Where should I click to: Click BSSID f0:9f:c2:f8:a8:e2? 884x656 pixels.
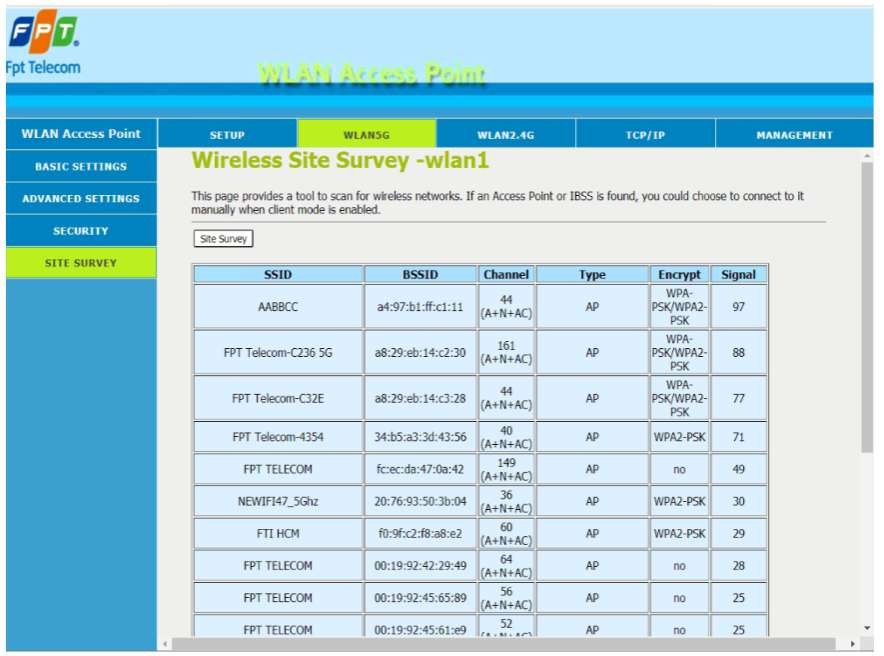(x=420, y=533)
